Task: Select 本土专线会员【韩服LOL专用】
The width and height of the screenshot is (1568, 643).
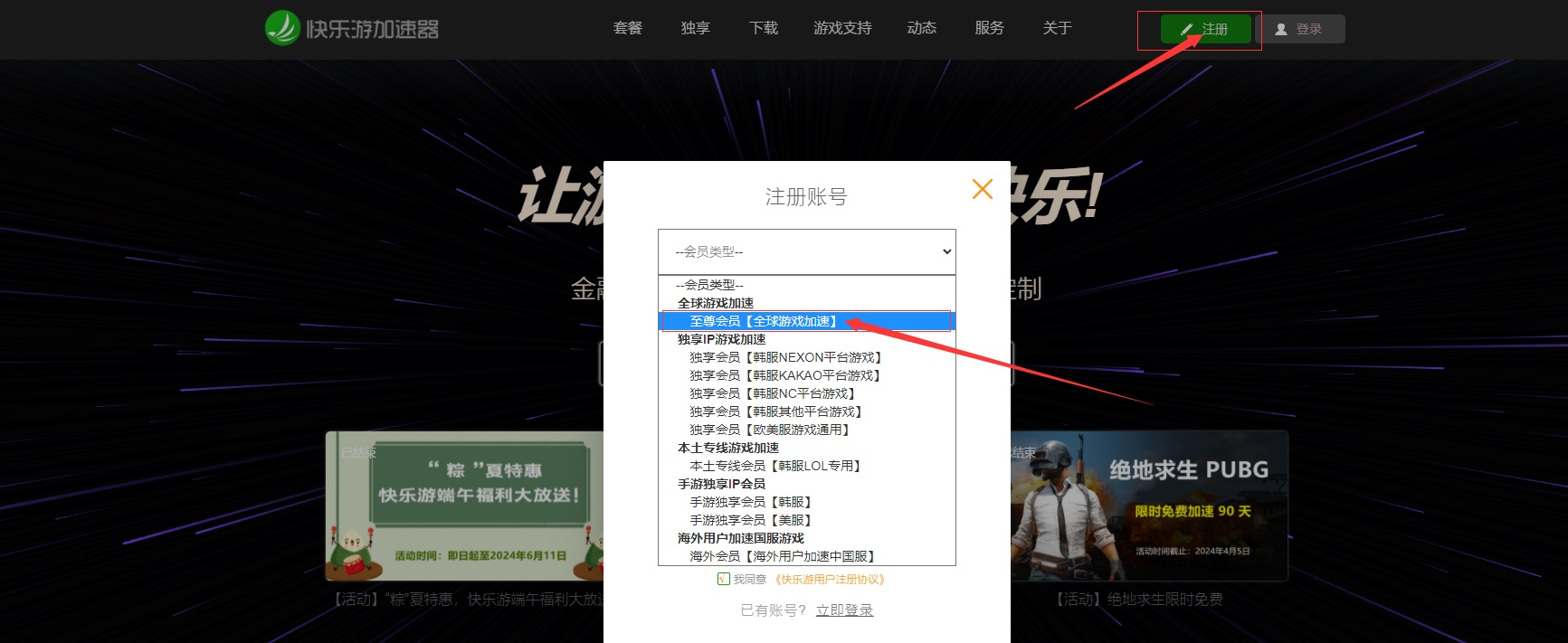Action: pos(807,466)
